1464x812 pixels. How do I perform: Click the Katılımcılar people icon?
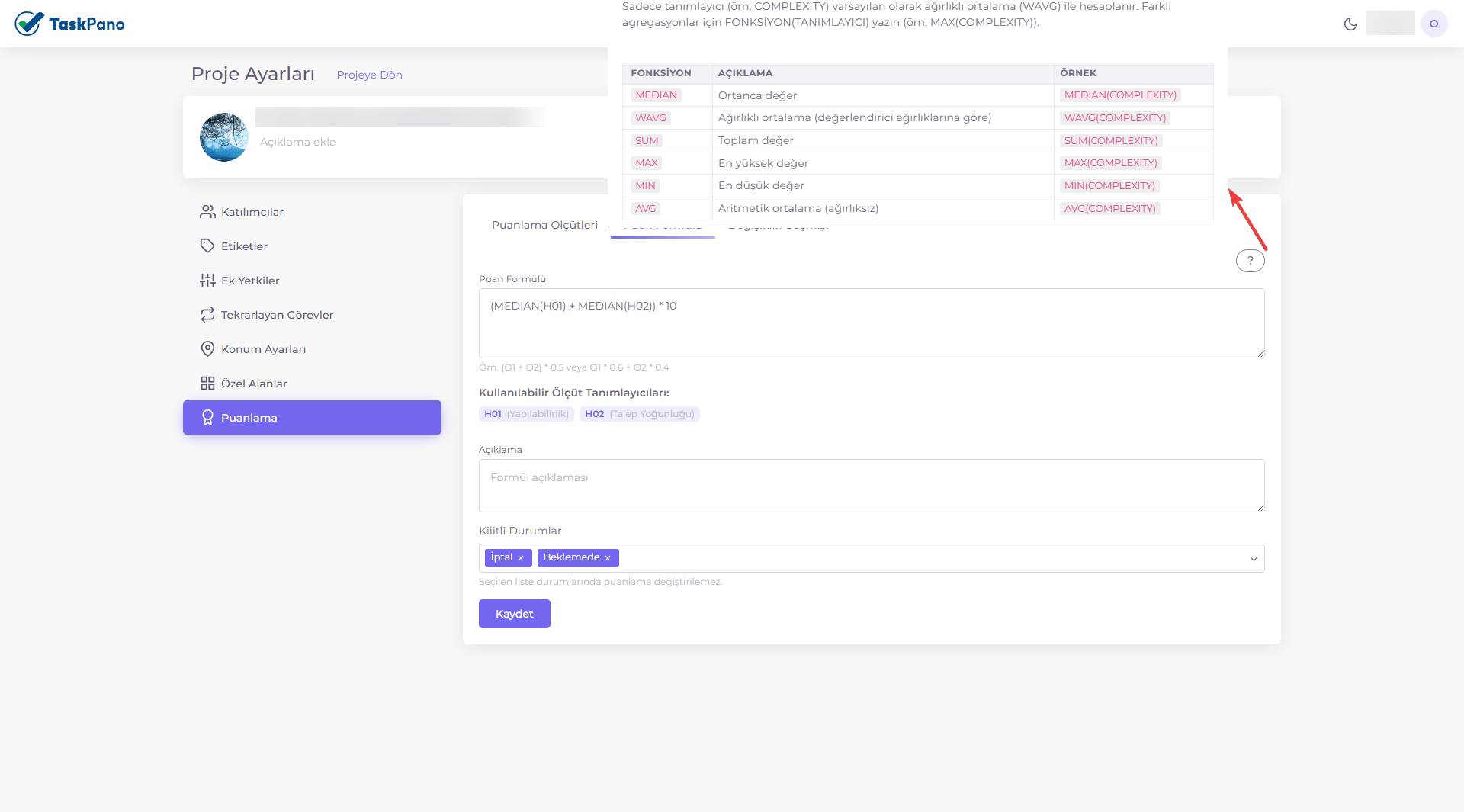click(x=207, y=212)
